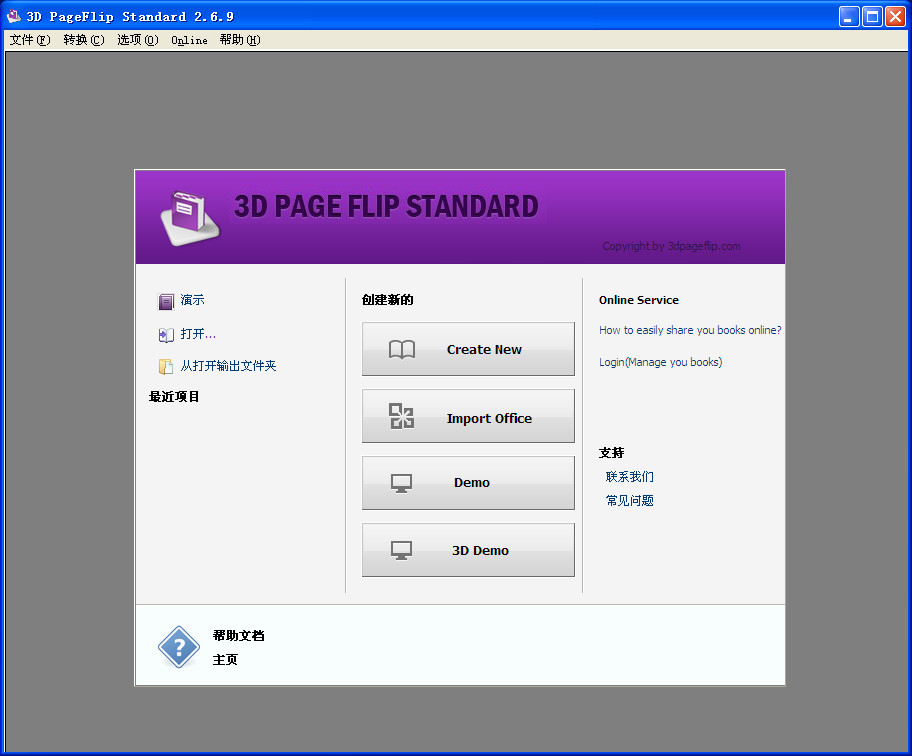Open the 演示 demo link
This screenshot has width=912, height=756.
tap(193, 300)
